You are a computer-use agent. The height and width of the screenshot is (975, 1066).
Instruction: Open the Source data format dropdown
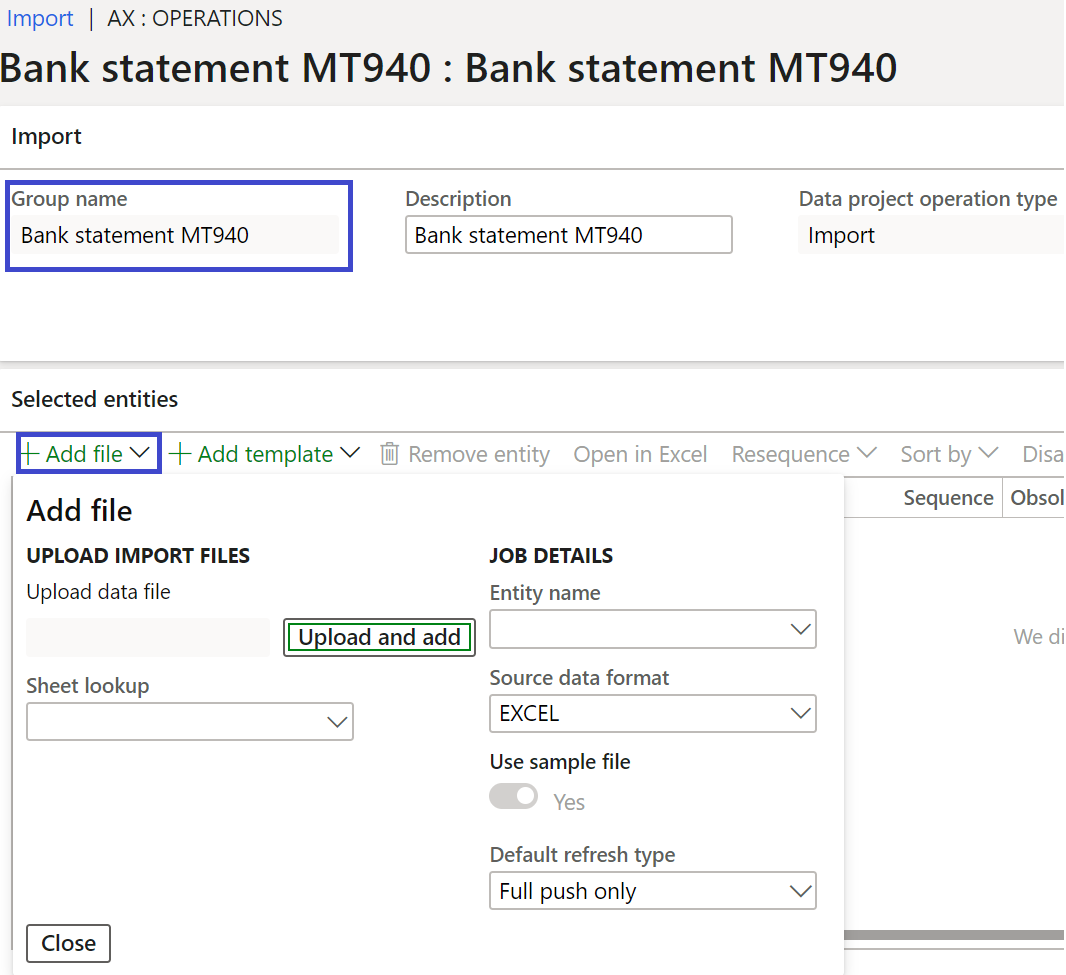point(653,713)
